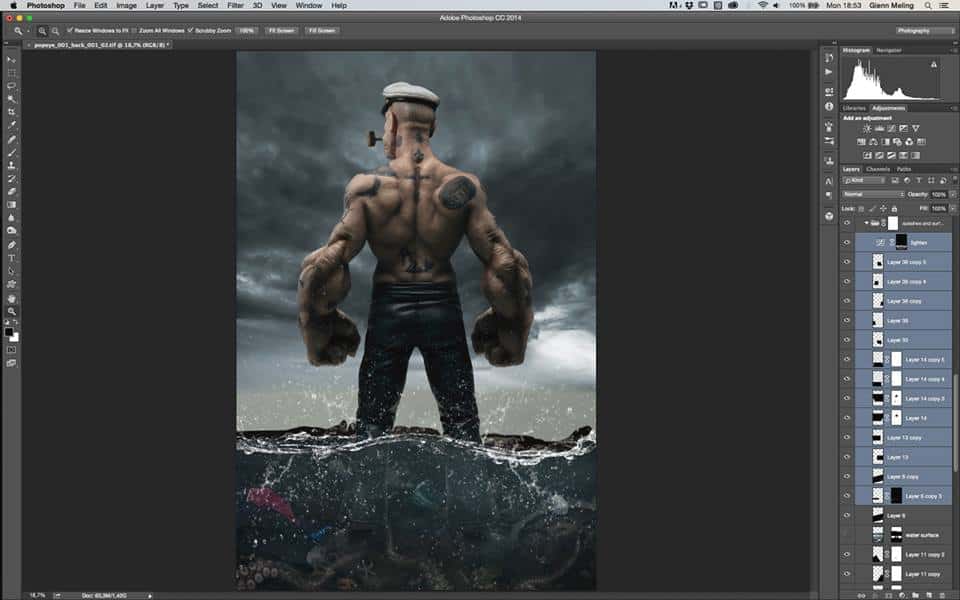Click the foreground color swatch
Screen dimensions: 960x600
click(x=9, y=331)
